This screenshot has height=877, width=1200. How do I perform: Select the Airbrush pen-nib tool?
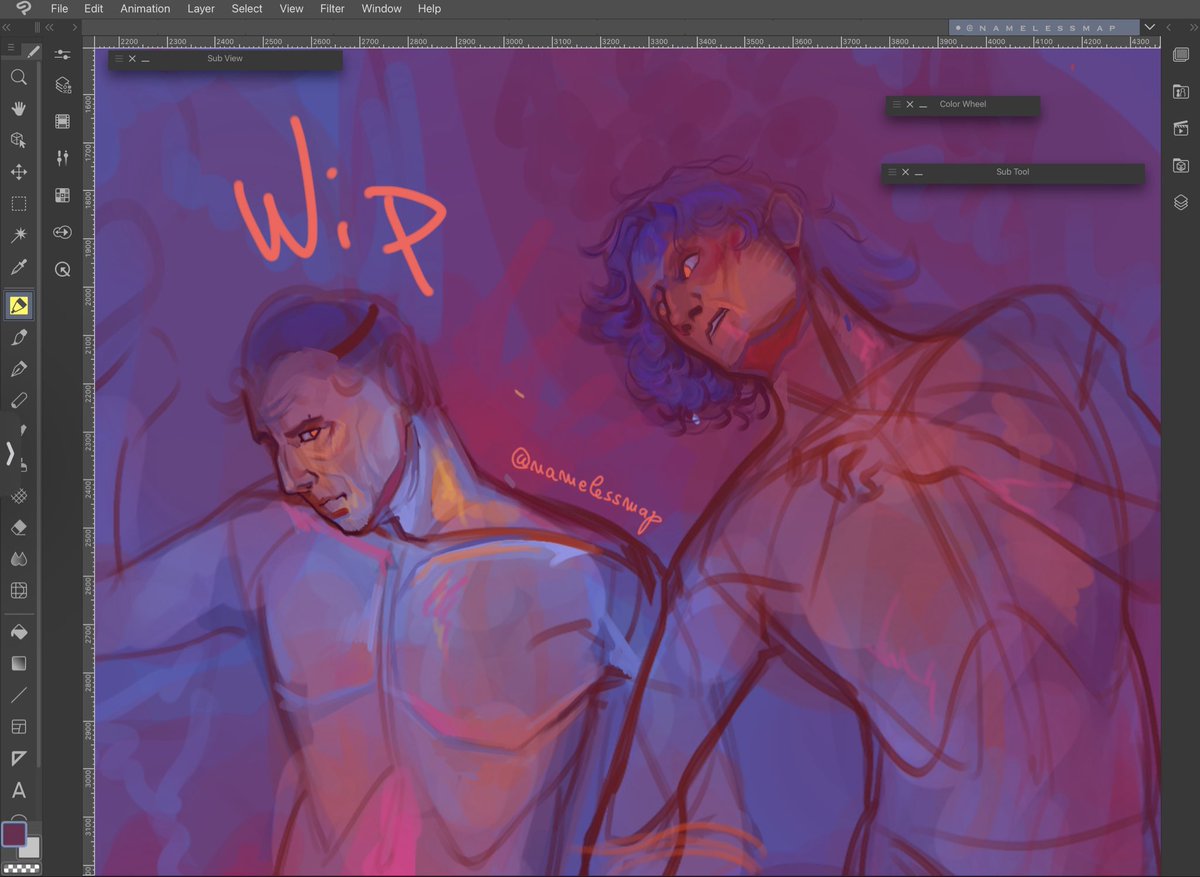tap(18, 369)
